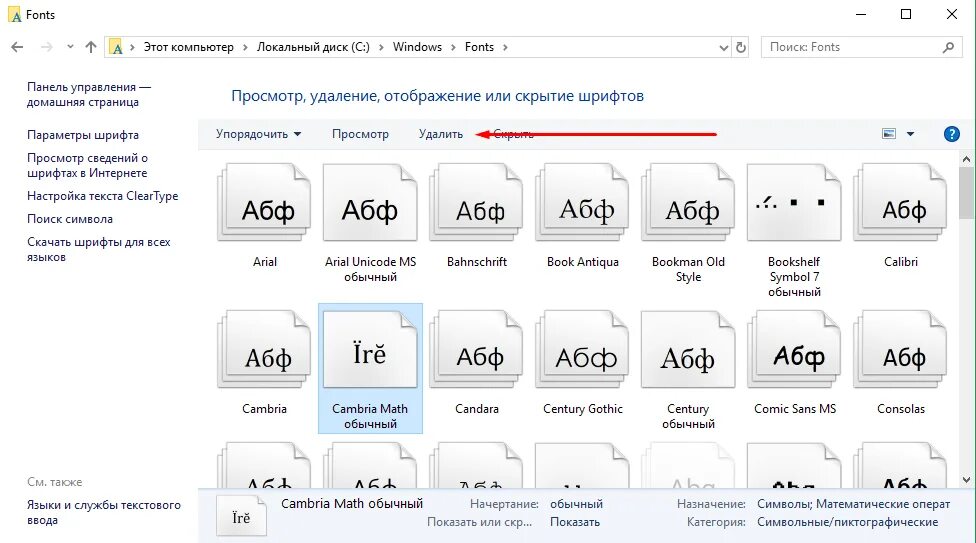Image resolution: width=976 pixels, height=543 pixels.
Task: Select Arial Unicode MS font icon
Action: (370, 203)
